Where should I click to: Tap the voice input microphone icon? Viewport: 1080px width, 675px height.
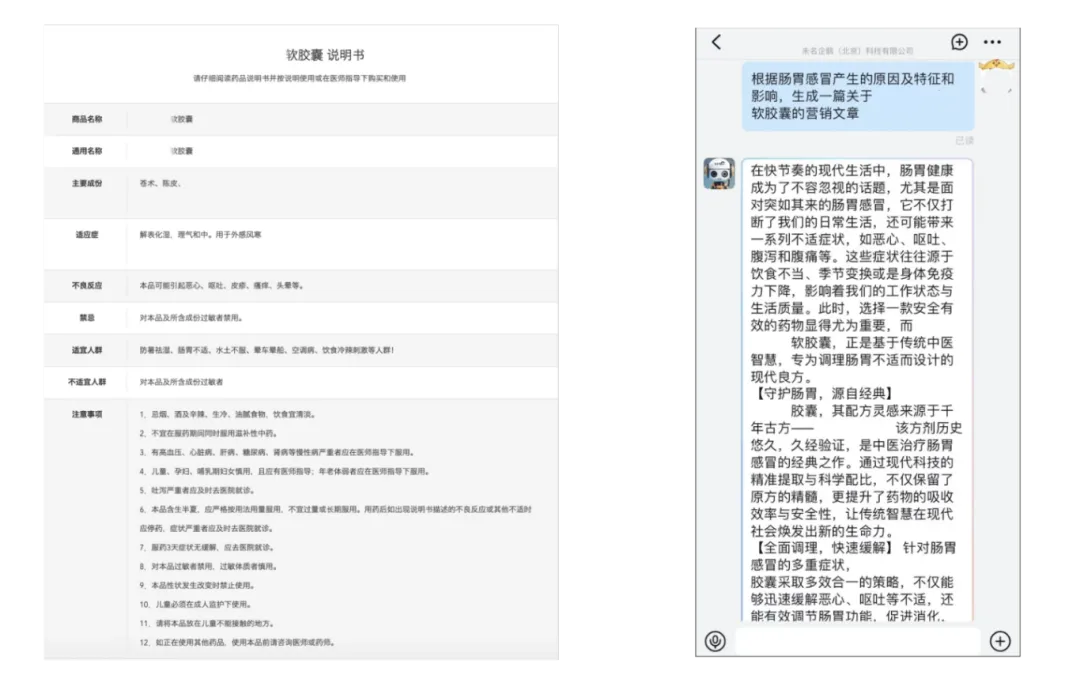715,641
